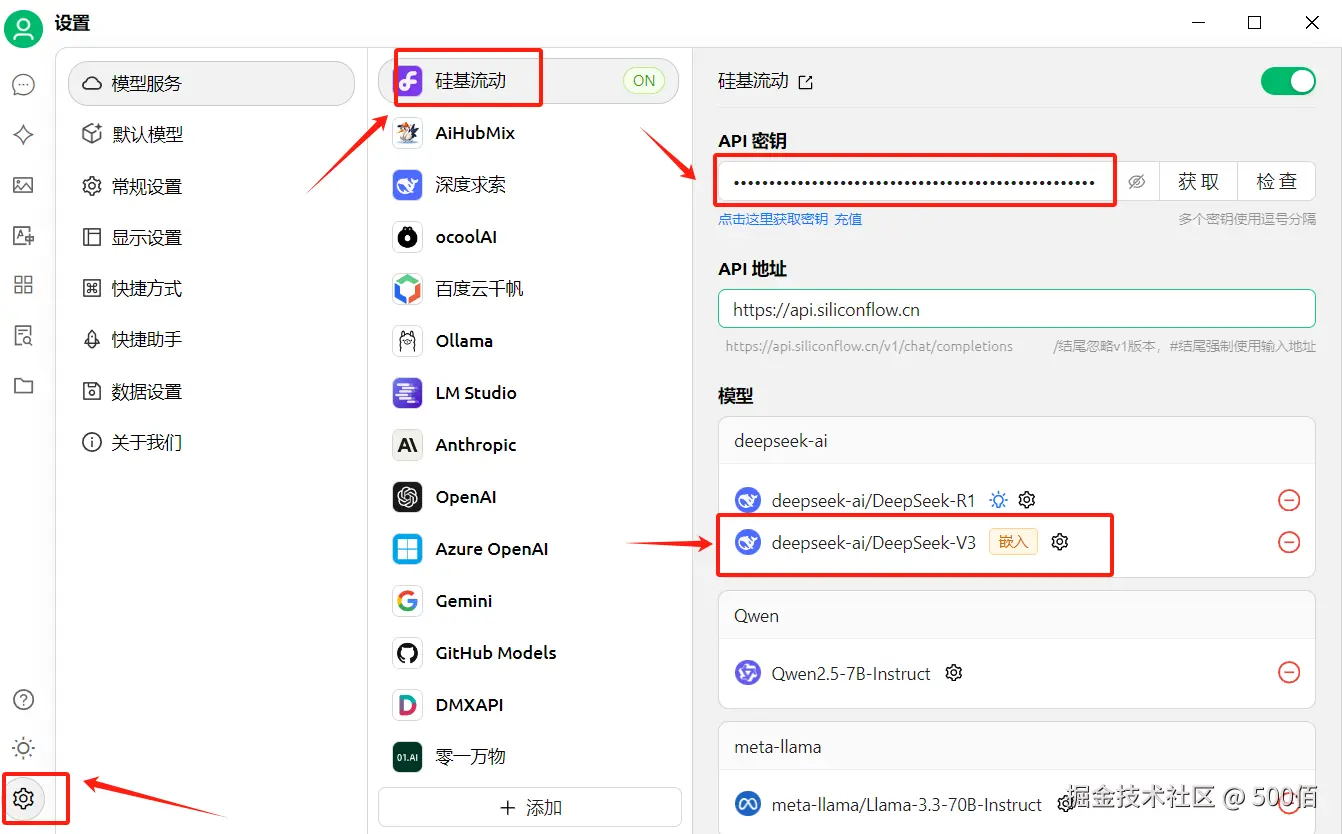The image size is (1342, 834).
Task: Open the 充值 link
Action: click(848, 219)
